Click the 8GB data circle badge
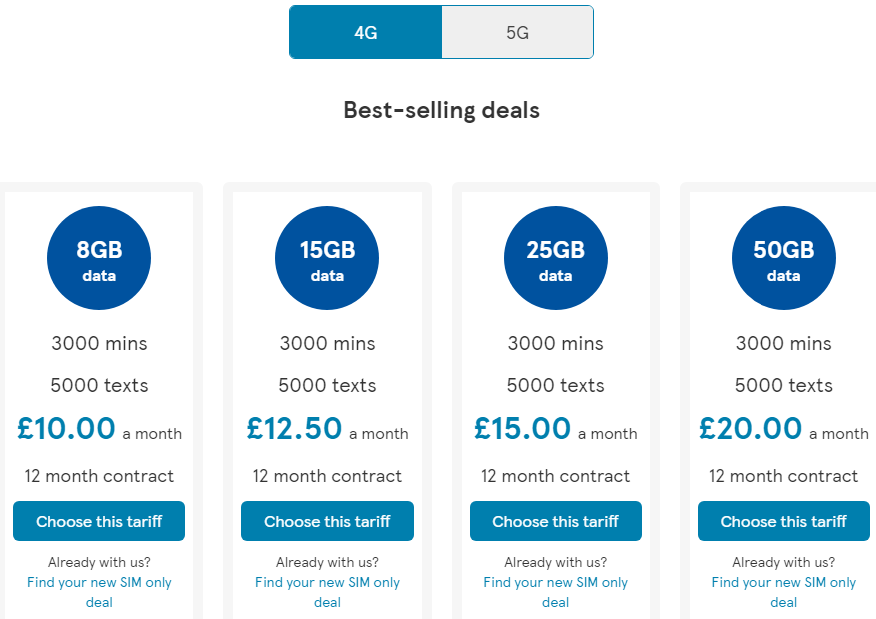The height and width of the screenshot is (619, 876). point(99,258)
